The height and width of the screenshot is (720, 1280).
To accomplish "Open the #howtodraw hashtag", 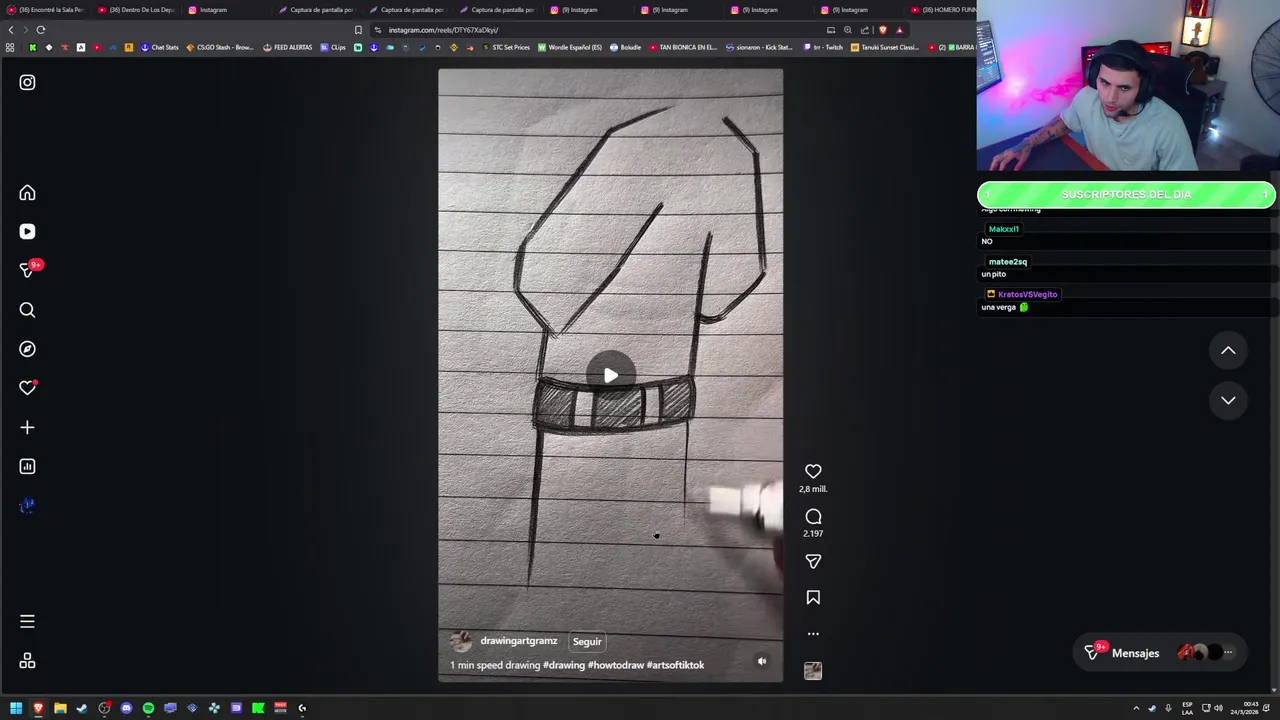I will [616, 665].
